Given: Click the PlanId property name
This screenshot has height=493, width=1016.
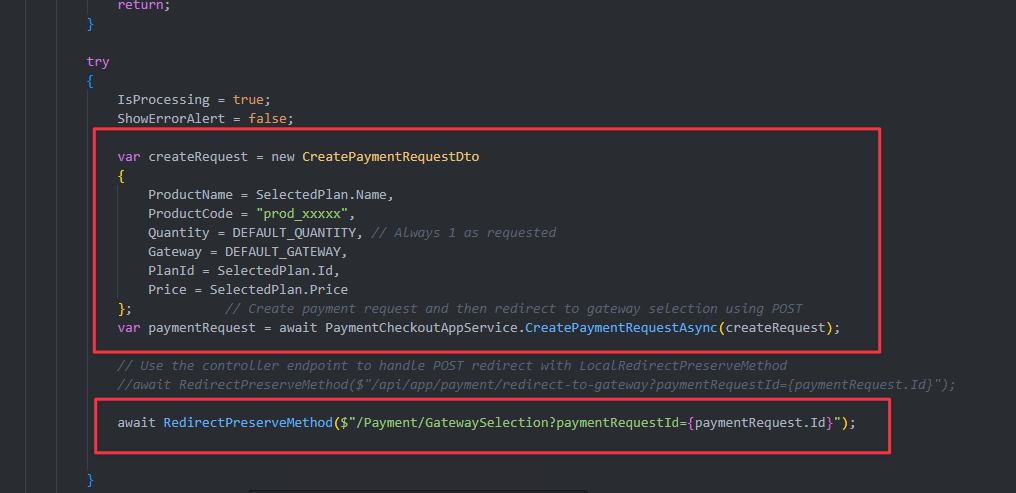Looking at the screenshot, I should 171,271.
